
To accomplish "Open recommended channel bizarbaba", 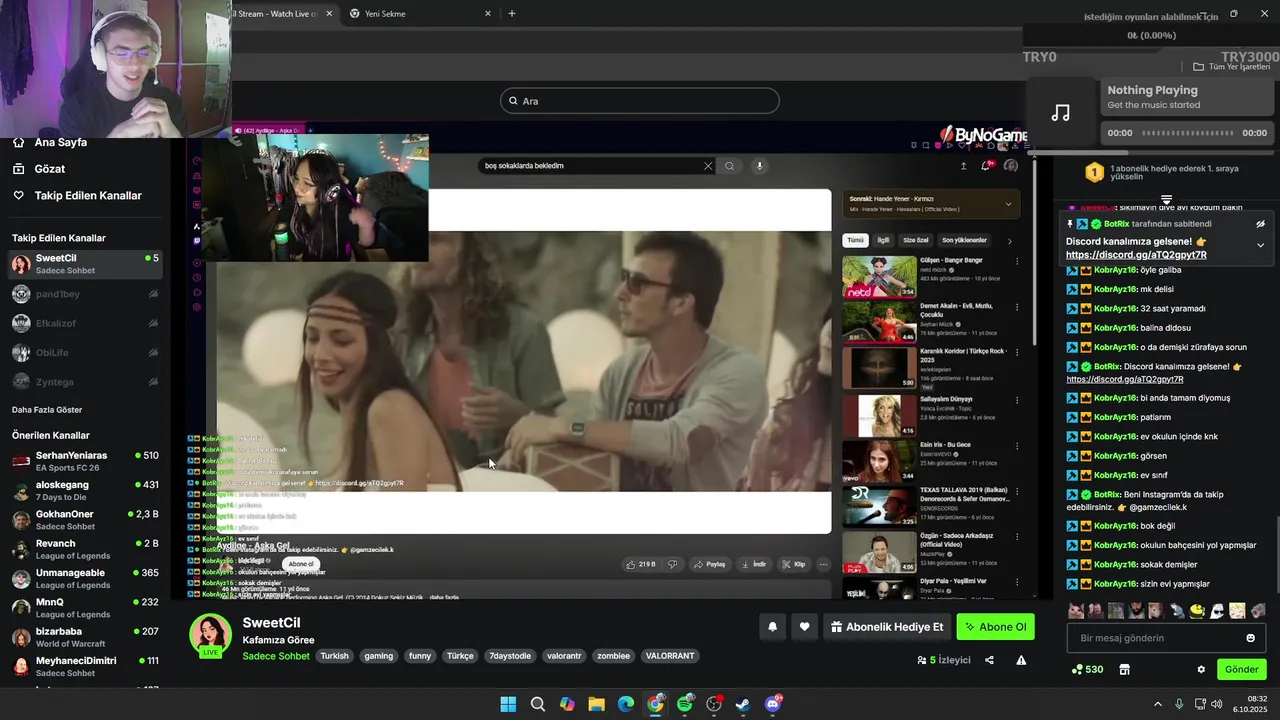I will click(x=84, y=637).
